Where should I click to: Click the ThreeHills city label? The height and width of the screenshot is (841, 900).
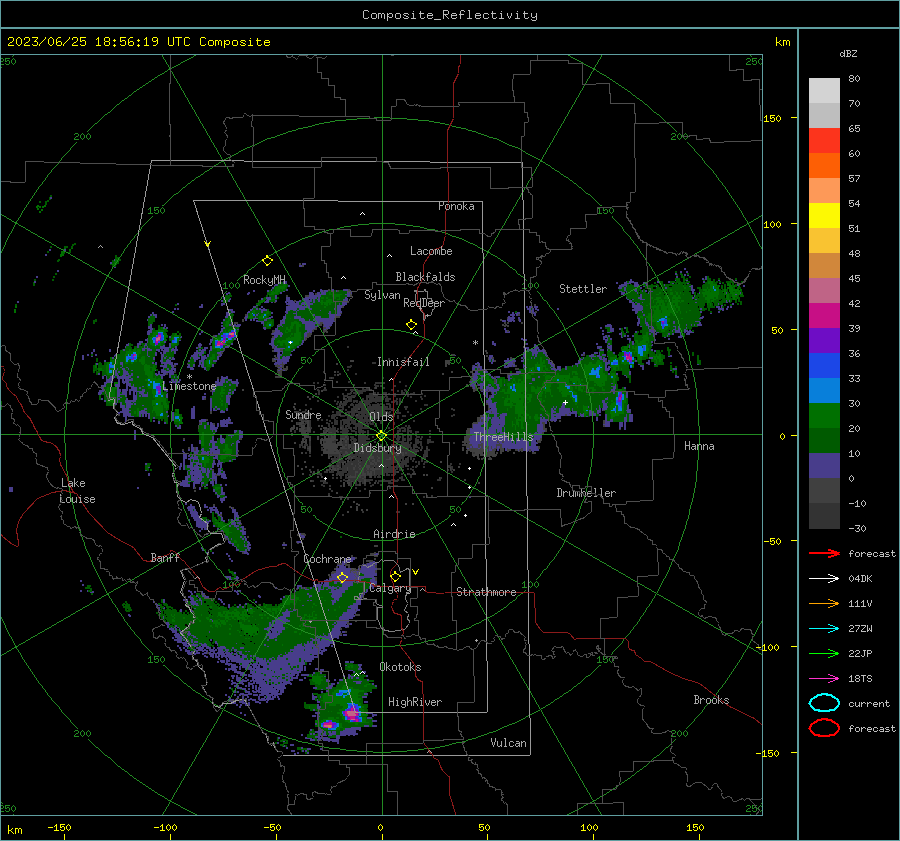click(503, 437)
